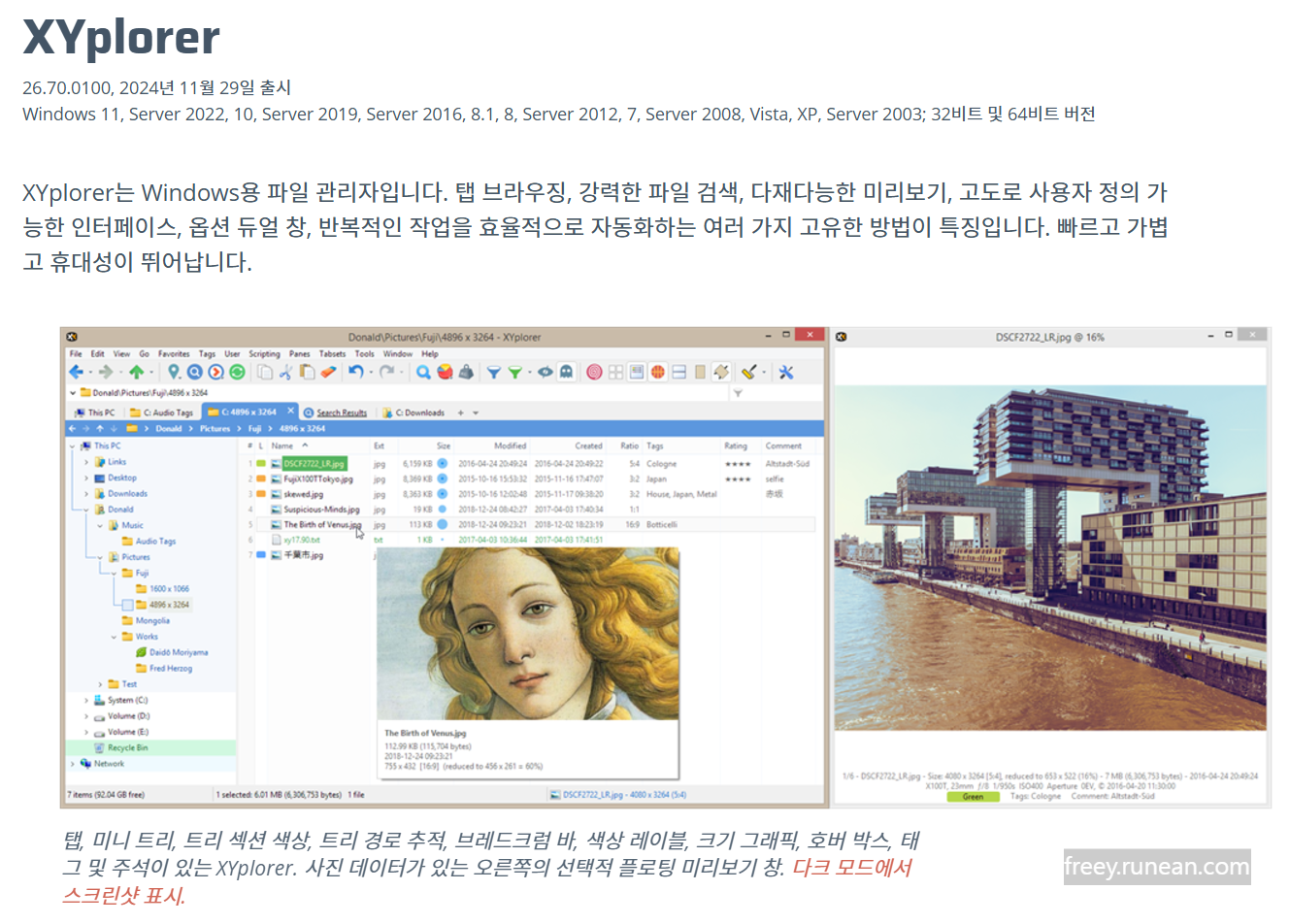The height and width of the screenshot is (924, 1290).
Task: Click the gray Forward arrow toolbar icon
Action: coord(105,373)
